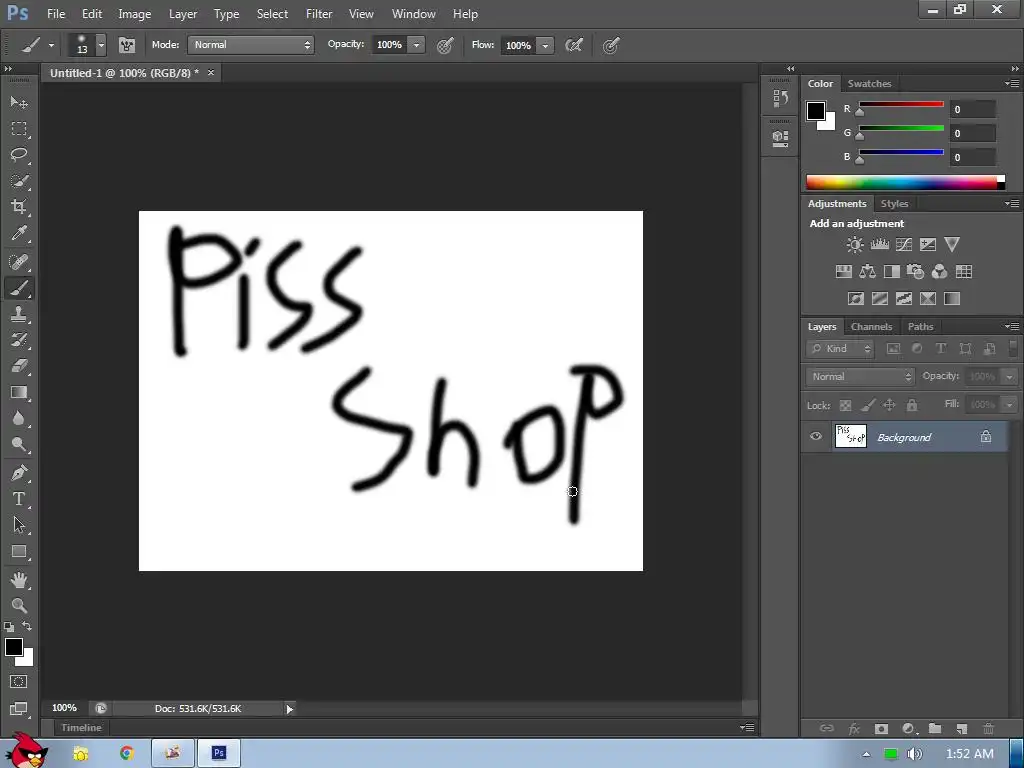Switch to the Styles tab
The height and width of the screenshot is (768, 1024).
tap(894, 204)
